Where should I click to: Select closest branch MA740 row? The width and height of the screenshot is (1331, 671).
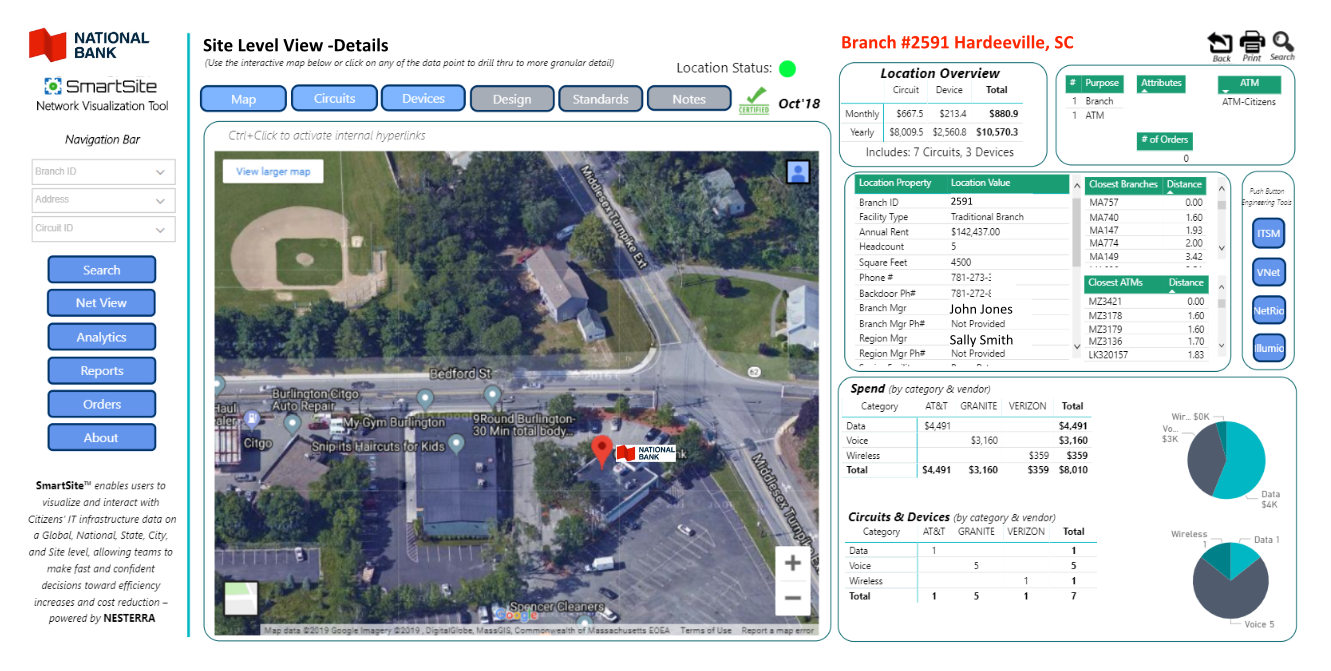pyautogui.click(x=1146, y=217)
